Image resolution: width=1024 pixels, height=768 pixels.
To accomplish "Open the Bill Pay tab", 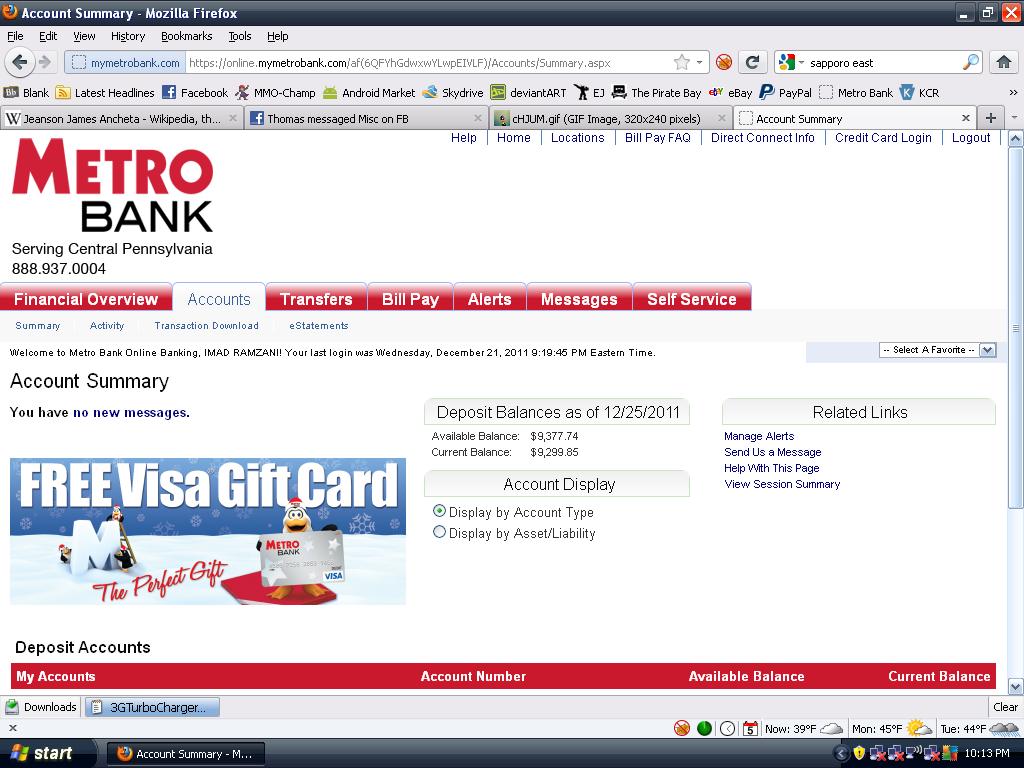I will click(x=410, y=298).
